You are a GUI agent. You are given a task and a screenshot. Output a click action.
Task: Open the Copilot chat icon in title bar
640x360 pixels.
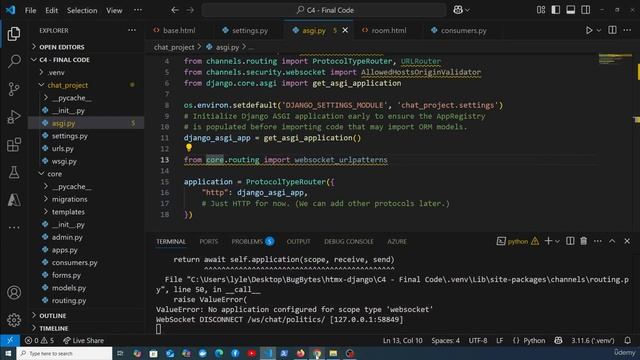coord(458,10)
